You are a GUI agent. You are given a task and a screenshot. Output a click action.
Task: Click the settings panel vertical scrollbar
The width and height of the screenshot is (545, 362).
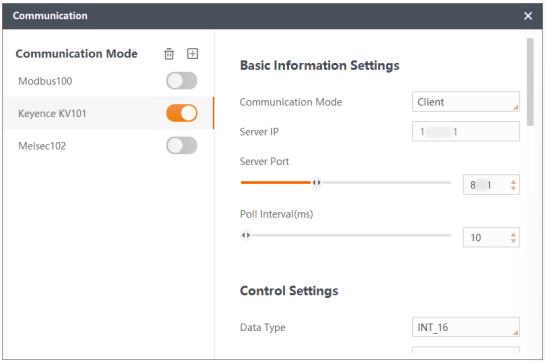[x=530, y=82]
